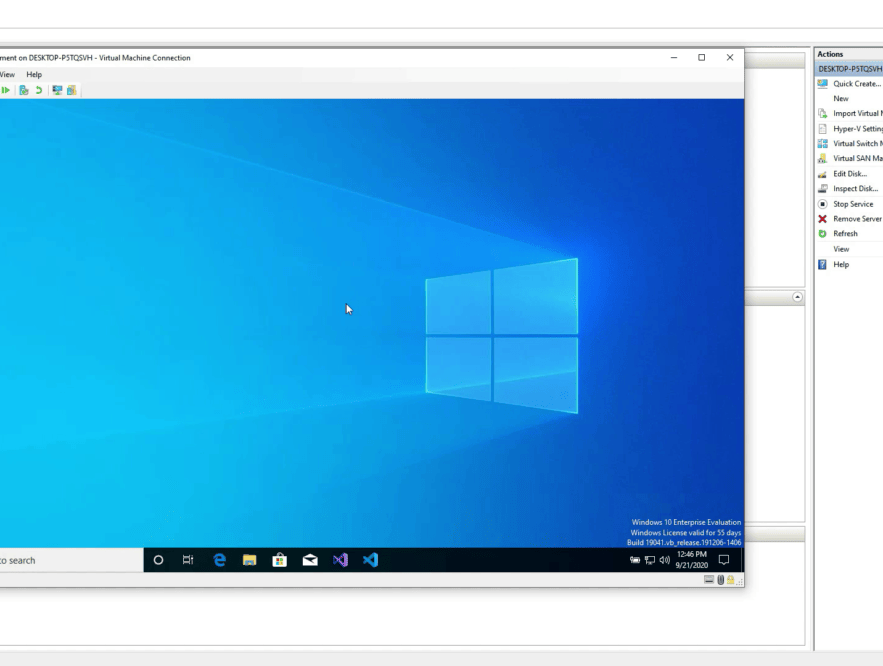Viewport: 883px width, 666px height.
Task: Take a checkpoint using the toolbar icon
Action: (24, 90)
